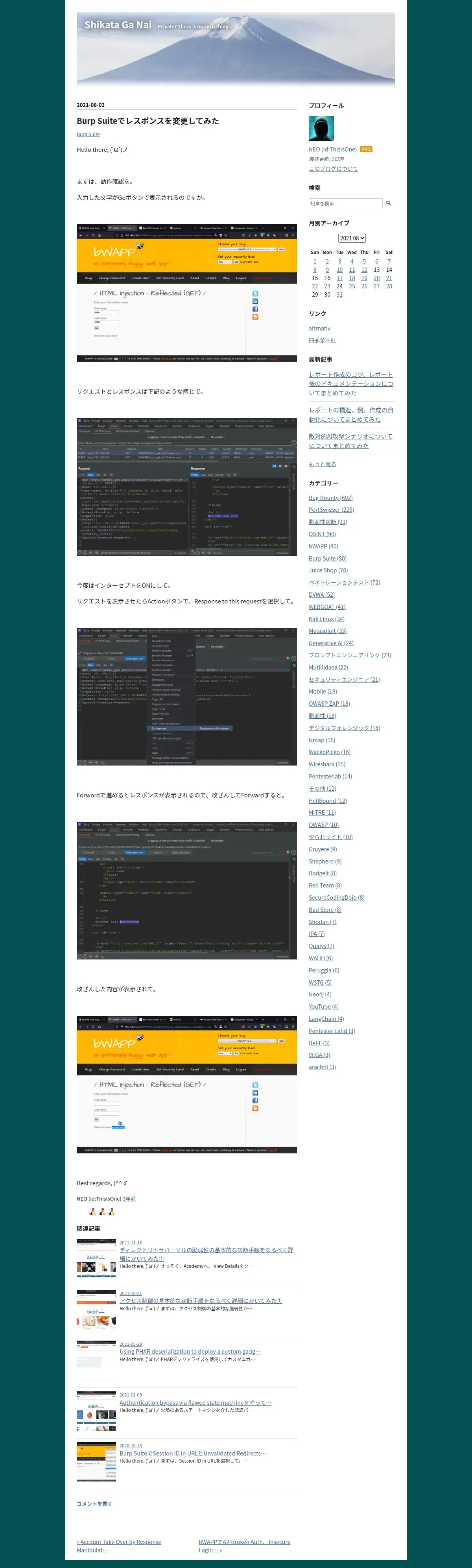Open bWAPP (80) category
The height and width of the screenshot is (1568, 472).
pyautogui.click(x=324, y=547)
